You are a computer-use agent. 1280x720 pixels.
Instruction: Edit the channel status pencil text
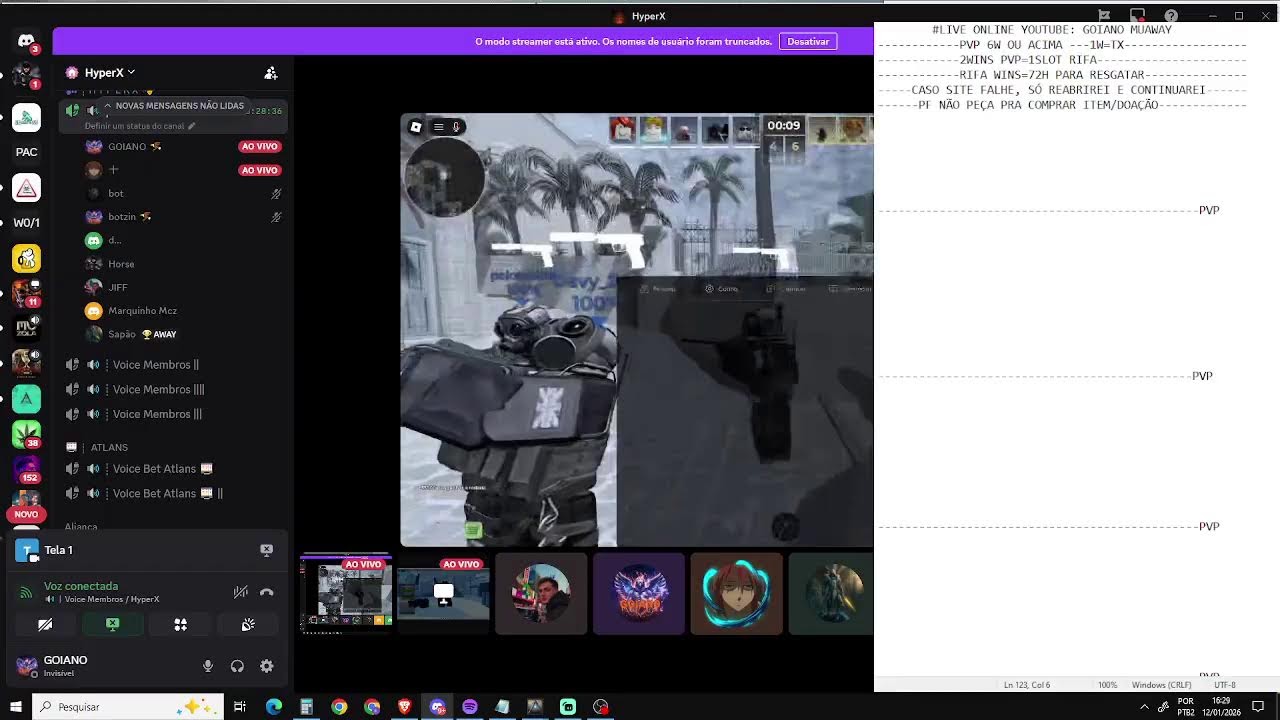coord(140,126)
